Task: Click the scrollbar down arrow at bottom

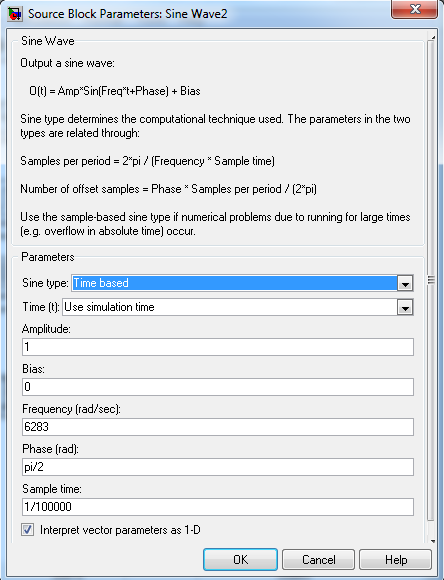Action: coord(433,541)
